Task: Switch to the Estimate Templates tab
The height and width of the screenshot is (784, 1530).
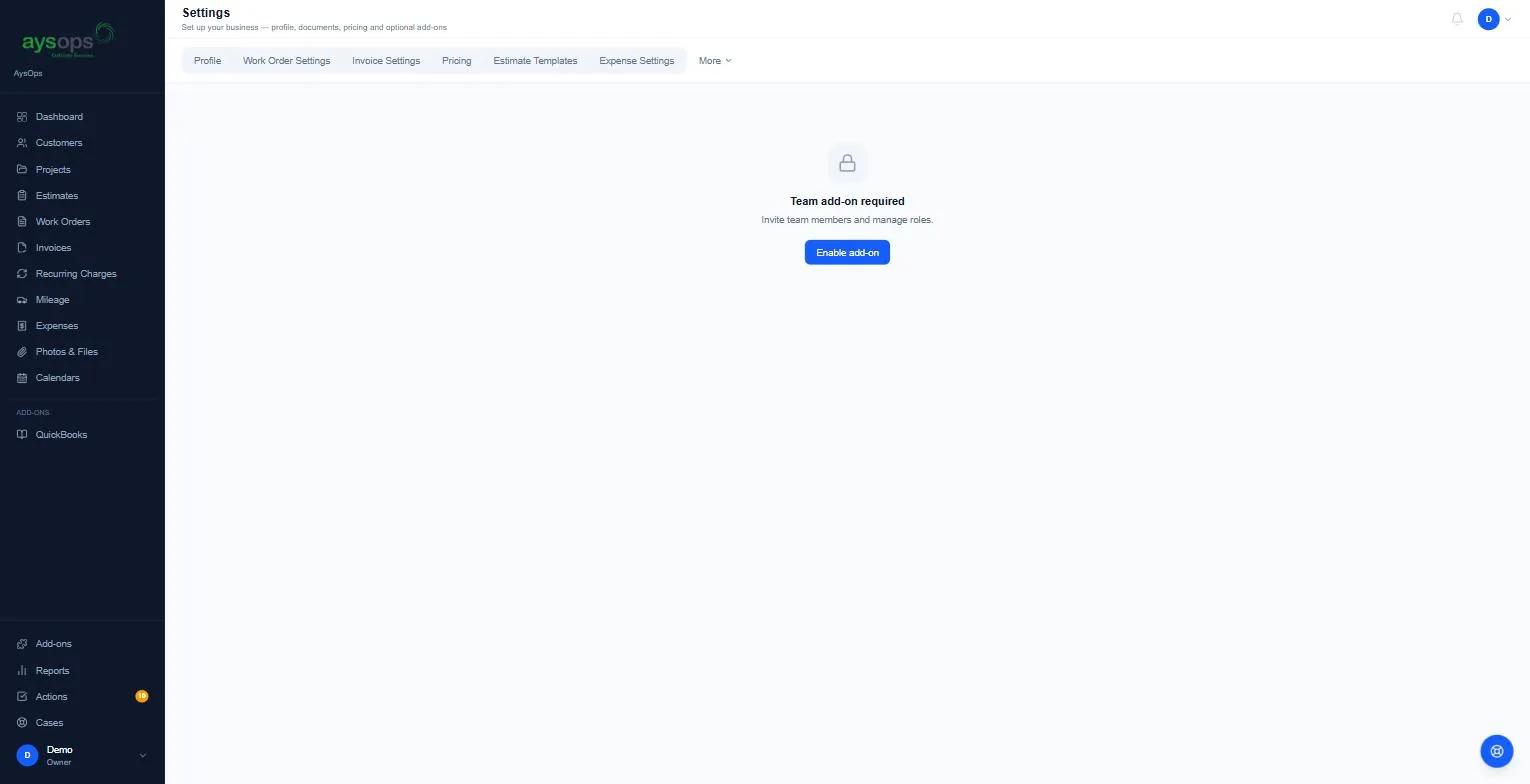Action: pos(535,61)
